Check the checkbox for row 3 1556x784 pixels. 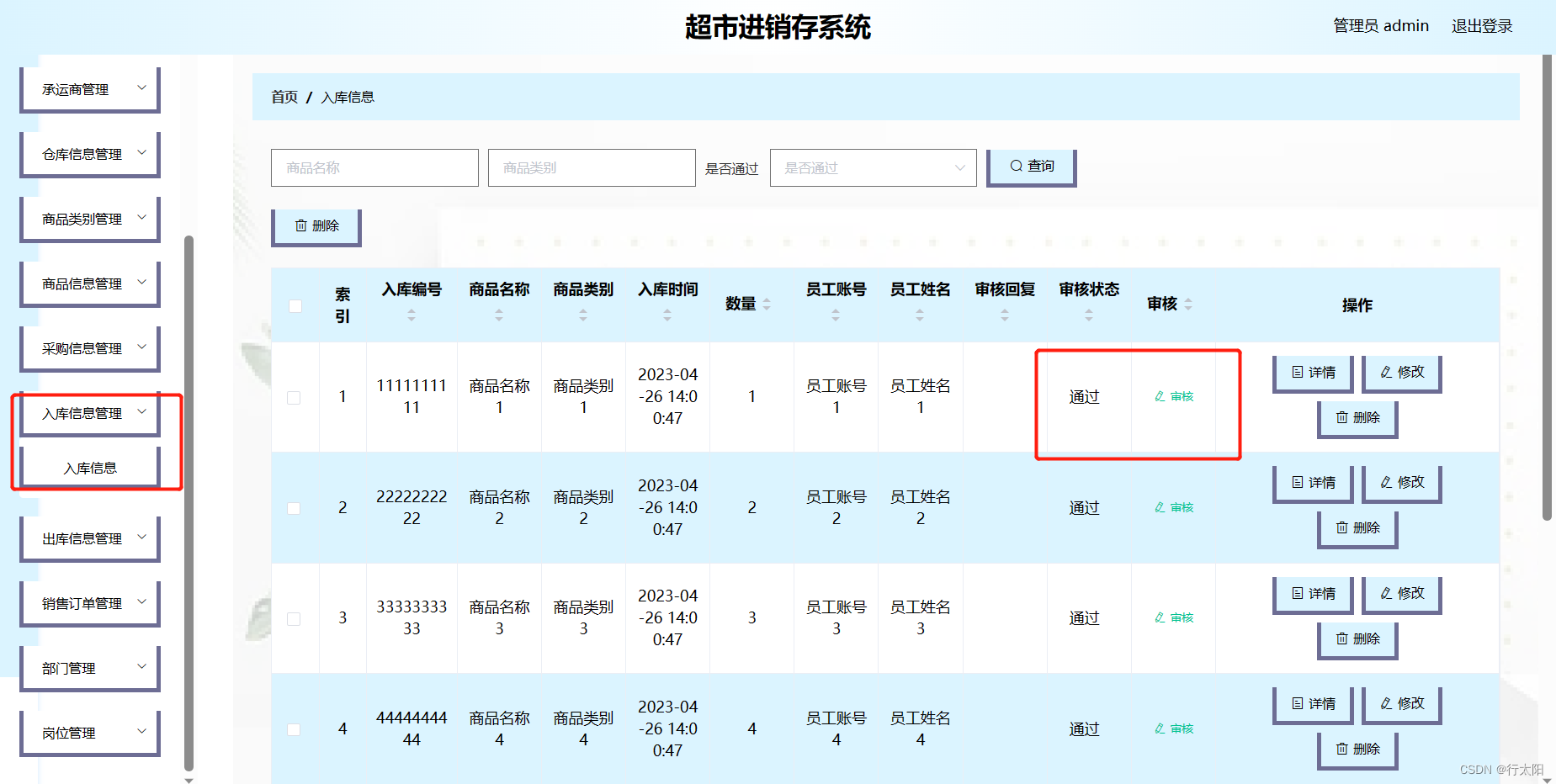(x=294, y=619)
